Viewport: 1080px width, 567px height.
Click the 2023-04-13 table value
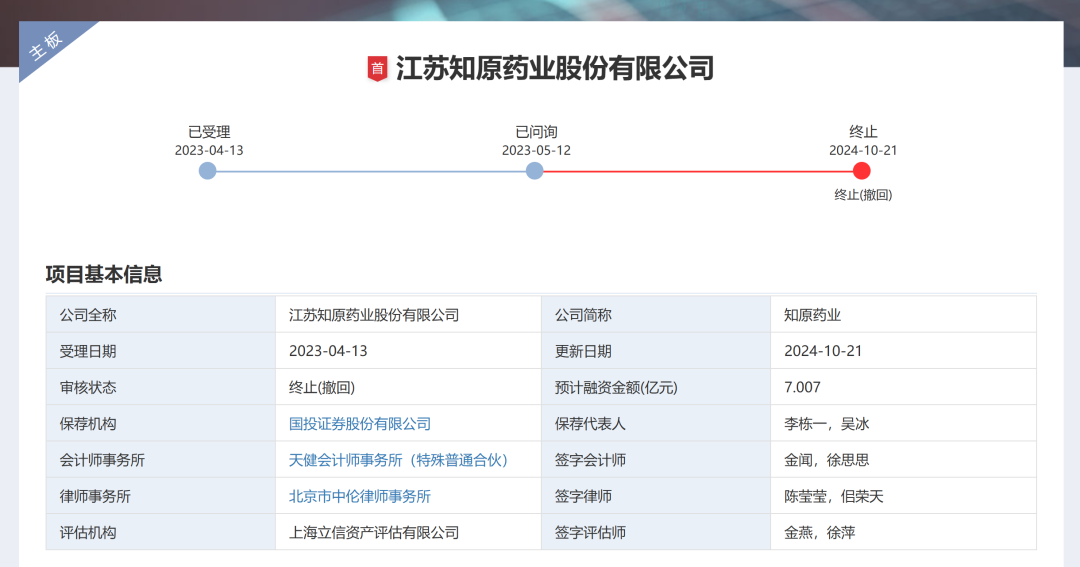(x=328, y=351)
